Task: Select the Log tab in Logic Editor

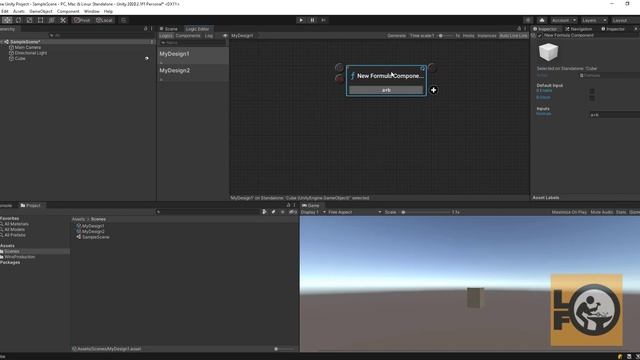Action: (x=209, y=36)
